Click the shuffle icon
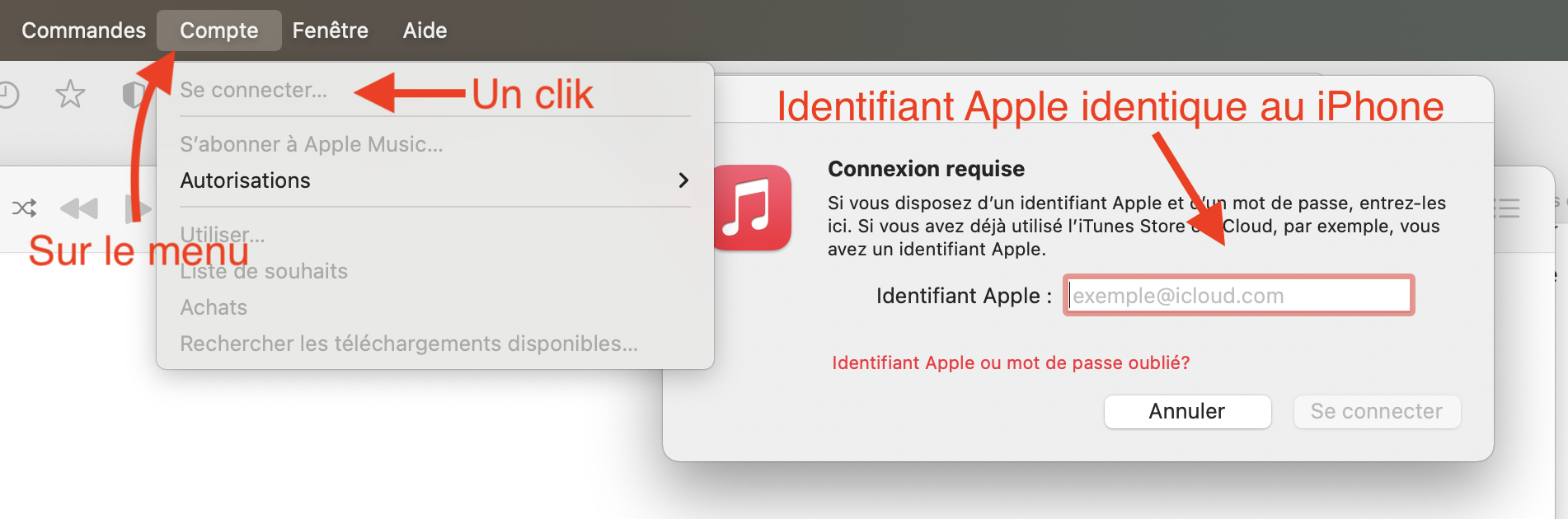 pyautogui.click(x=24, y=208)
